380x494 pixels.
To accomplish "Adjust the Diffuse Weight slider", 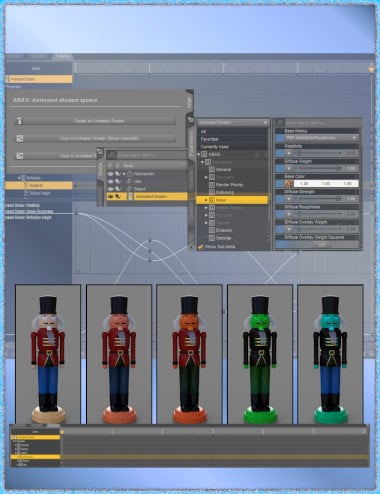I will [318, 168].
